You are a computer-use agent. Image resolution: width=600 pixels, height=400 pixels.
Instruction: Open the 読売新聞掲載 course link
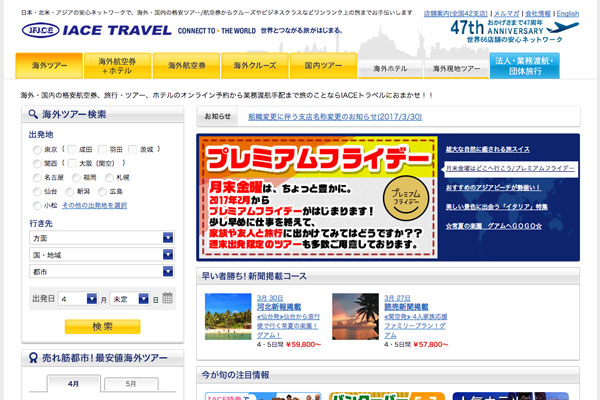coord(406,307)
